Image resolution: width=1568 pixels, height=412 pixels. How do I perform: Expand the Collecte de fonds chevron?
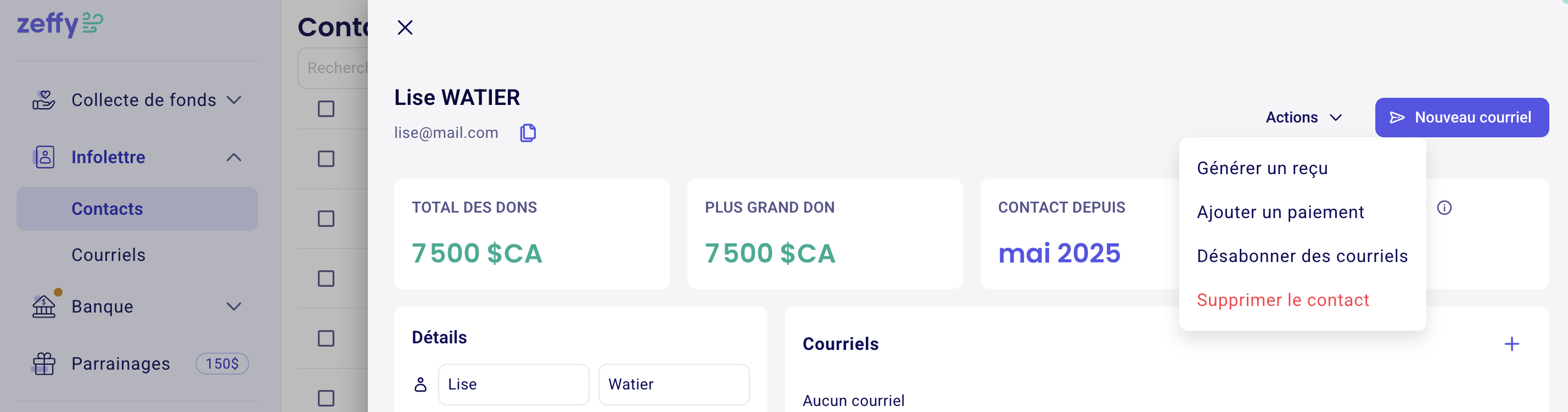coord(234,99)
